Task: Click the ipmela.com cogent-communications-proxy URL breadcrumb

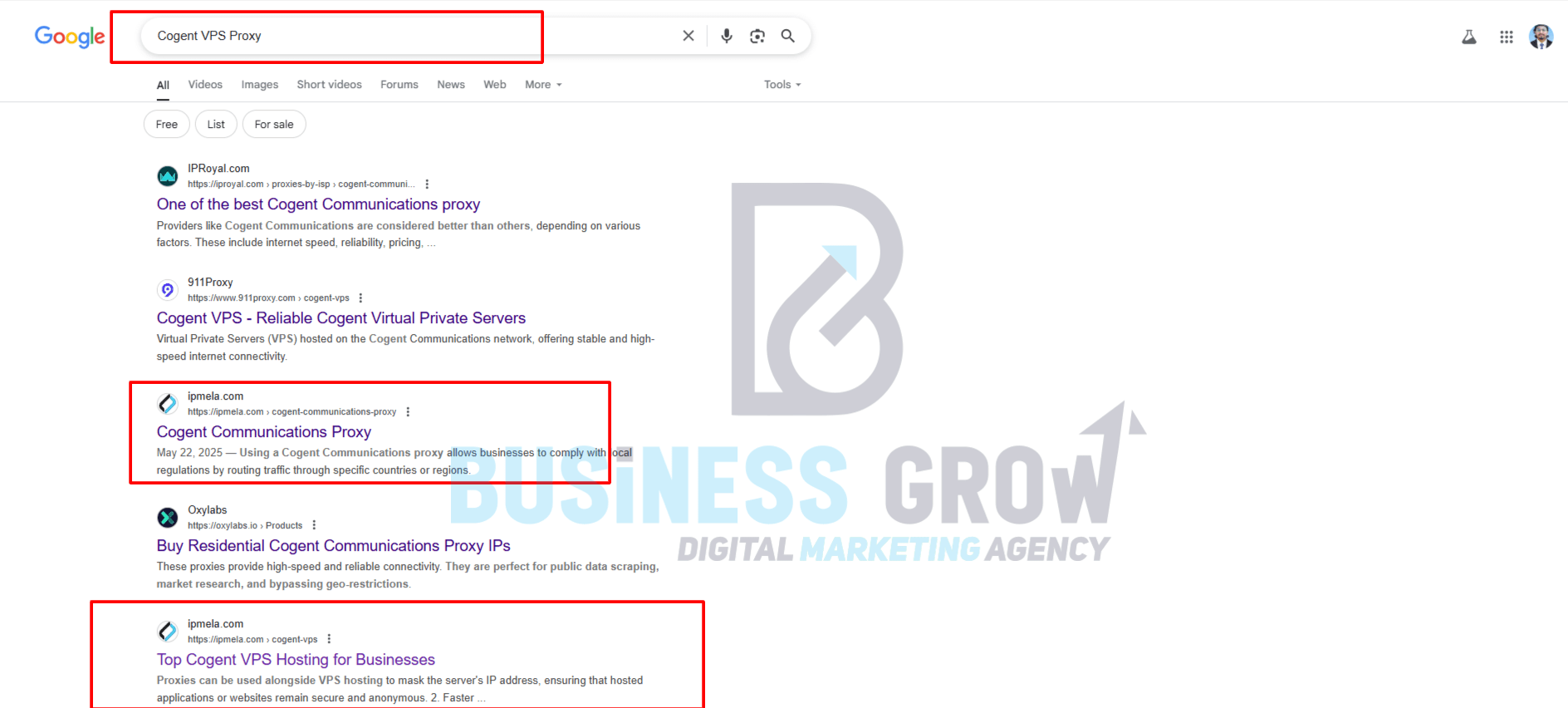Action: [x=292, y=412]
